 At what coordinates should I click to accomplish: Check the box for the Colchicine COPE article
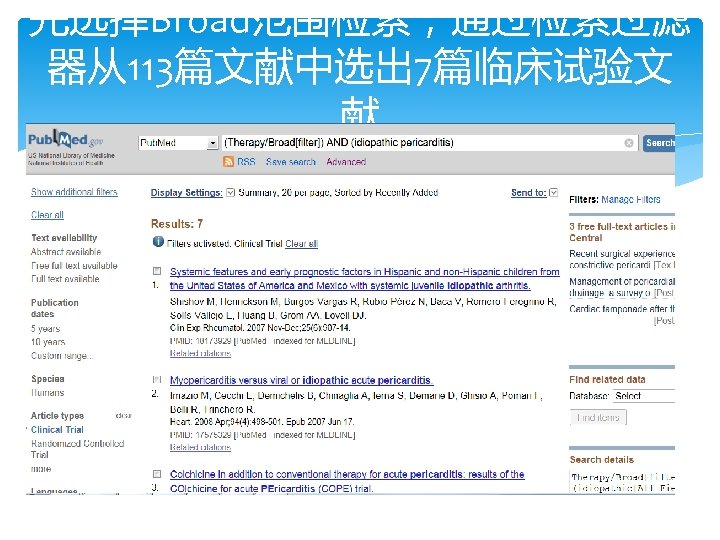(157, 473)
